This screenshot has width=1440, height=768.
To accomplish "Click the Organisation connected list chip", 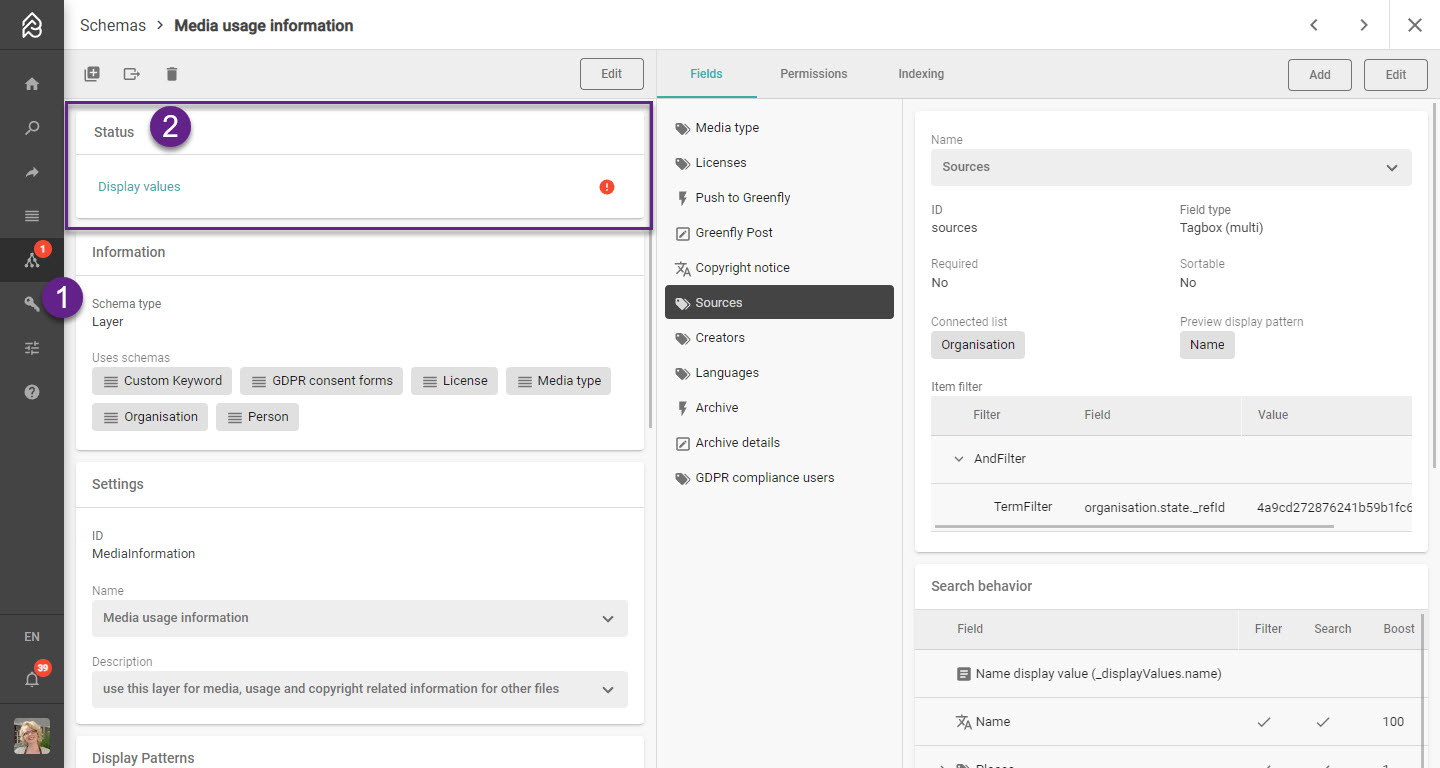I will pyautogui.click(x=978, y=345).
